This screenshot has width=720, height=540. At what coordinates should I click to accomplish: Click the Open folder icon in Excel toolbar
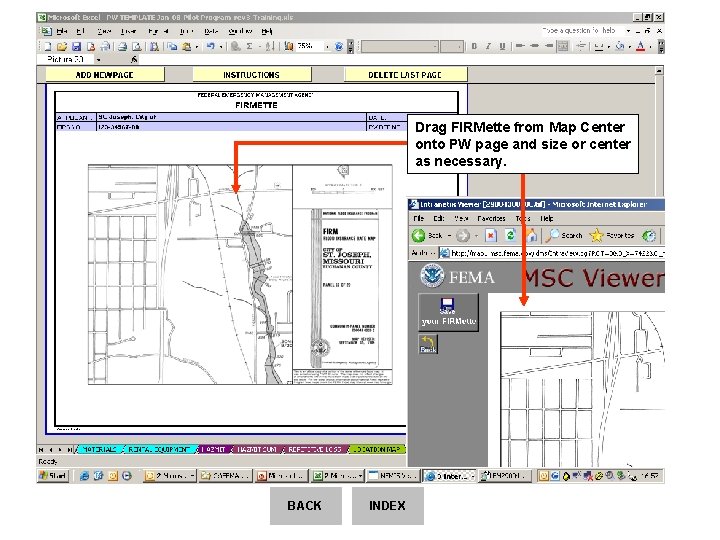[62, 46]
